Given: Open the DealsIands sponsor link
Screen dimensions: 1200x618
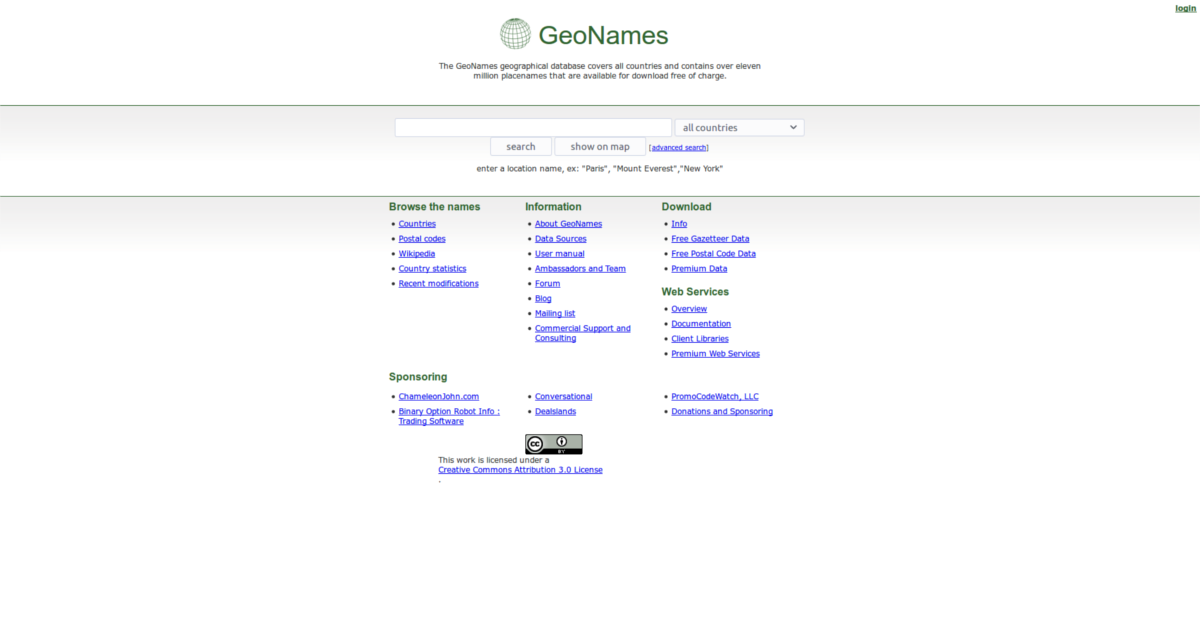Looking at the screenshot, I should (x=555, y=412).
